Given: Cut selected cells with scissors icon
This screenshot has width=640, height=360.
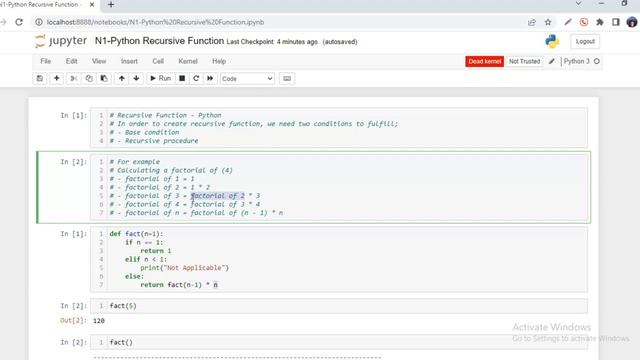Looking at the screenshot, I should [73, 78].
